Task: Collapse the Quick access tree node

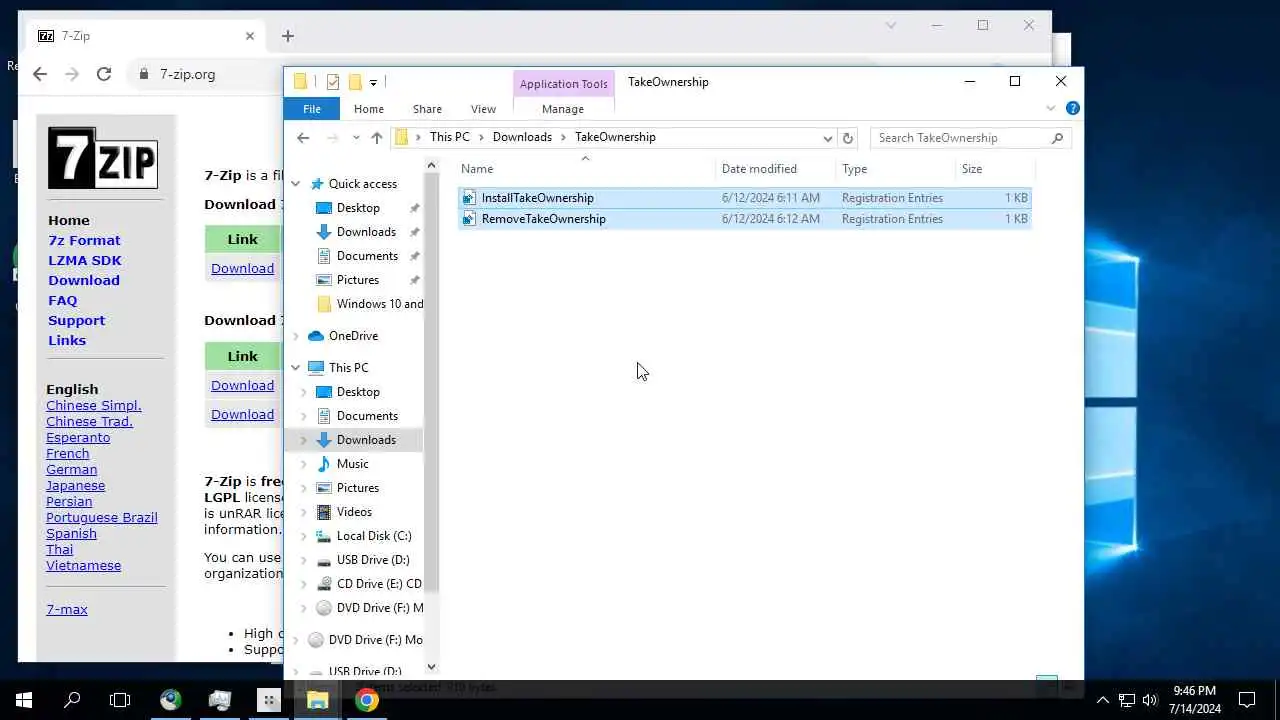Action: click(x=296, y=184)
